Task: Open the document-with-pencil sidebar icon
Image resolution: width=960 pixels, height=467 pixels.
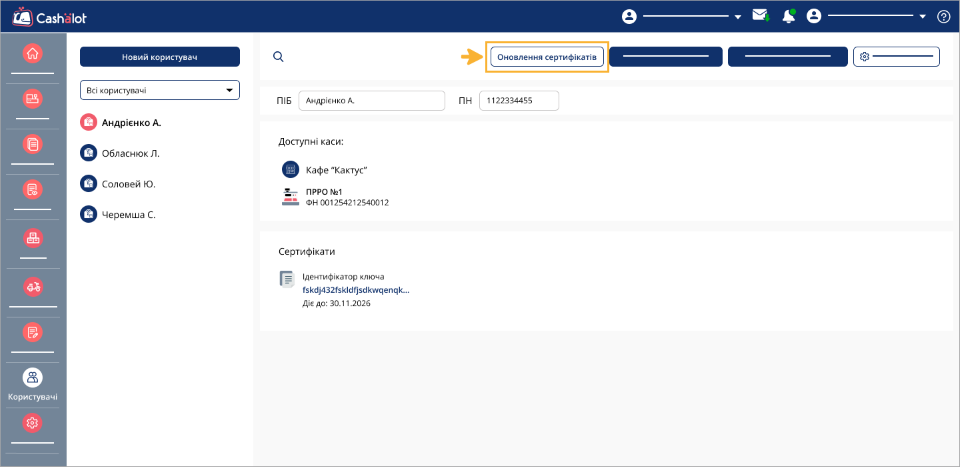Action: click(x=32, y=332)
